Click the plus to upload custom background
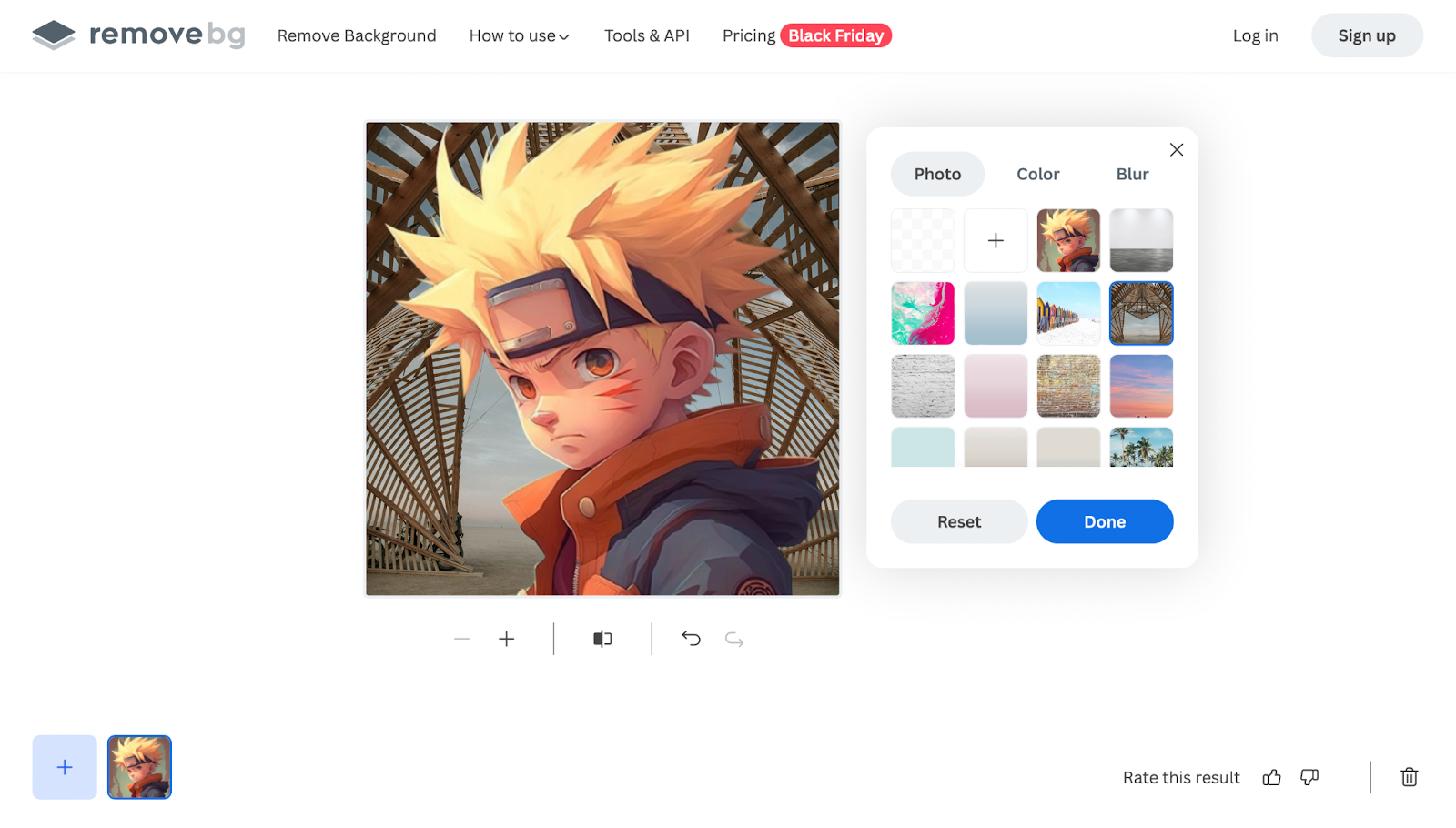The height and width of the screenshot is (828, 1456). (x=996, y=240)
